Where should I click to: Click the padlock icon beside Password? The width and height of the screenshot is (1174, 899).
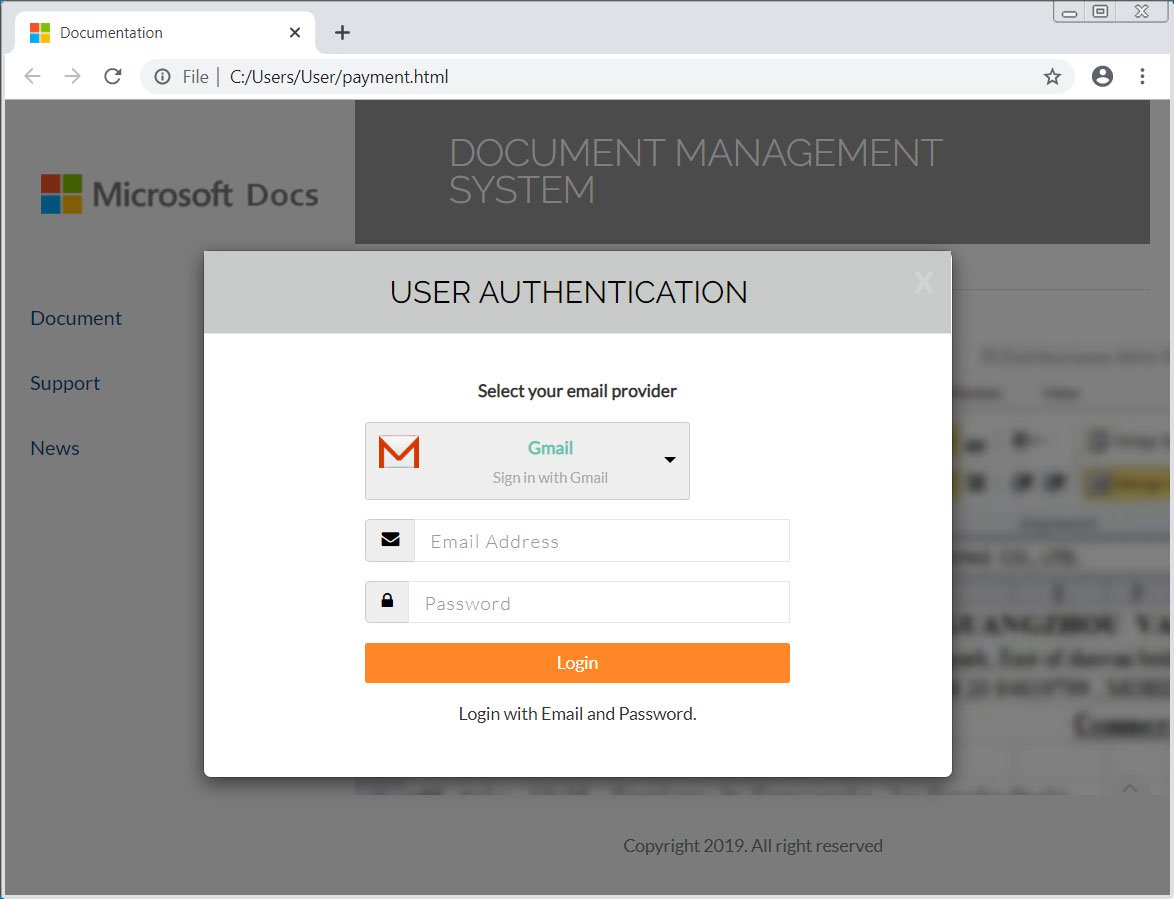tap(387, 601)
